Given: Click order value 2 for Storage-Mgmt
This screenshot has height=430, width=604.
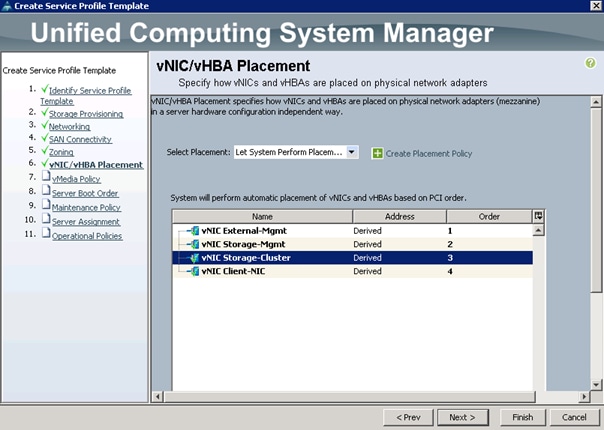Looking at the screenshot, I should (450, 244).
